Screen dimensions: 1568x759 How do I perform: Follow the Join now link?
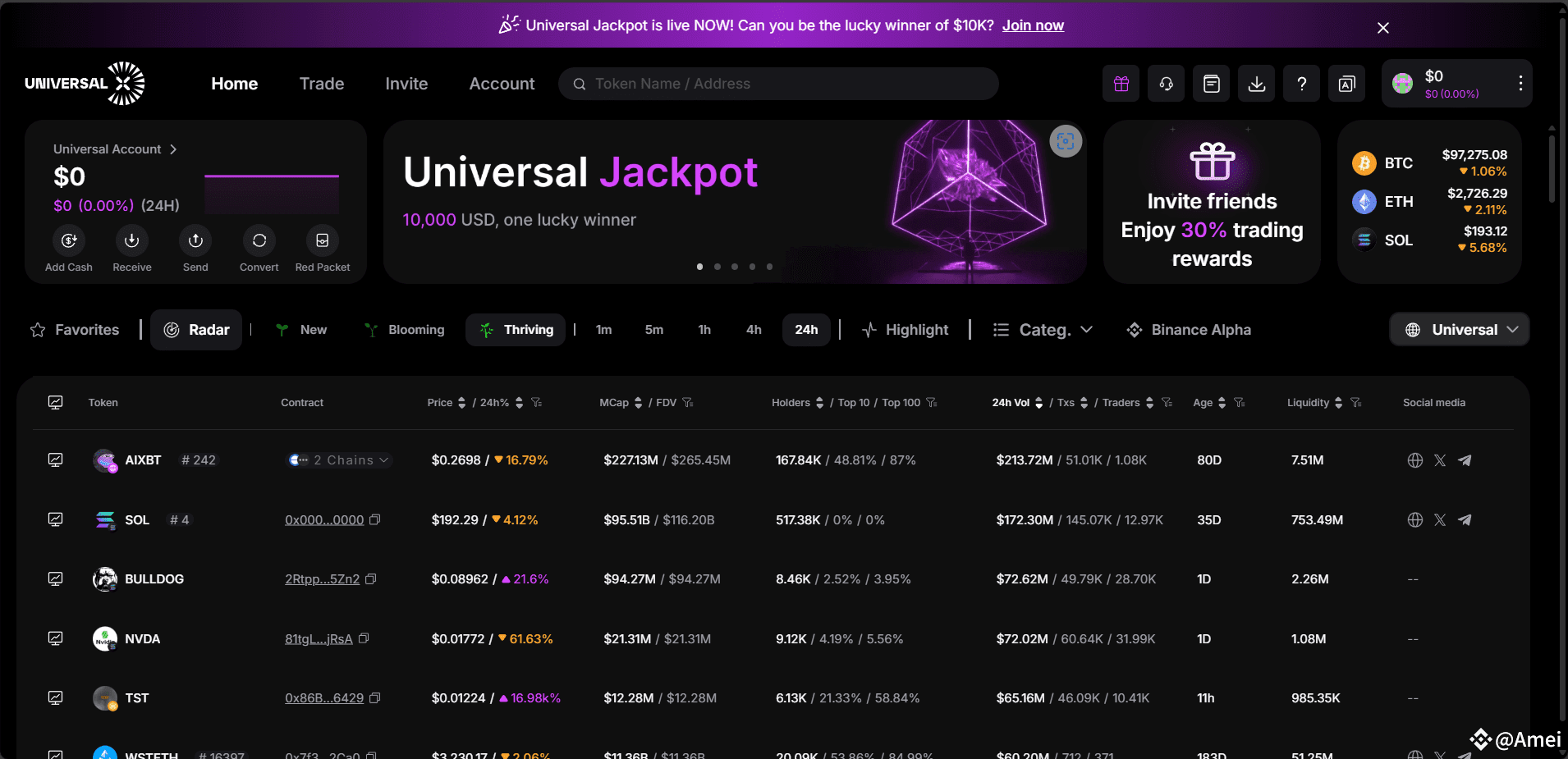[x=1033, y=25]
